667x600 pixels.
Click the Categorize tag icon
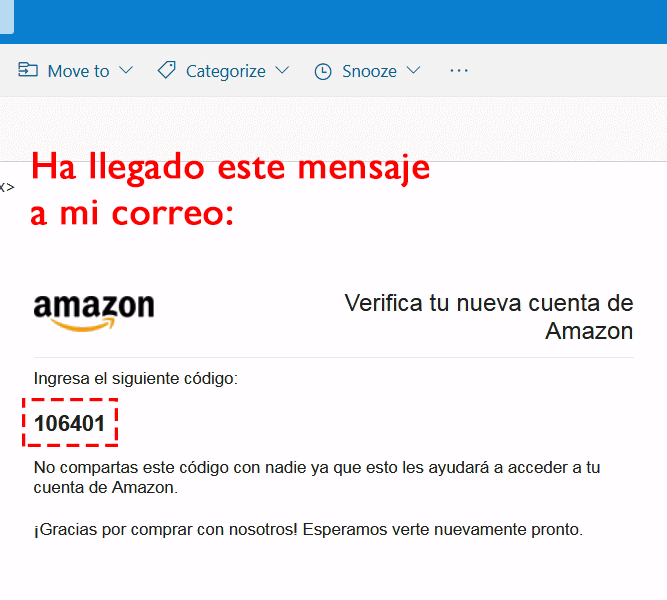[x=166, y=70]
